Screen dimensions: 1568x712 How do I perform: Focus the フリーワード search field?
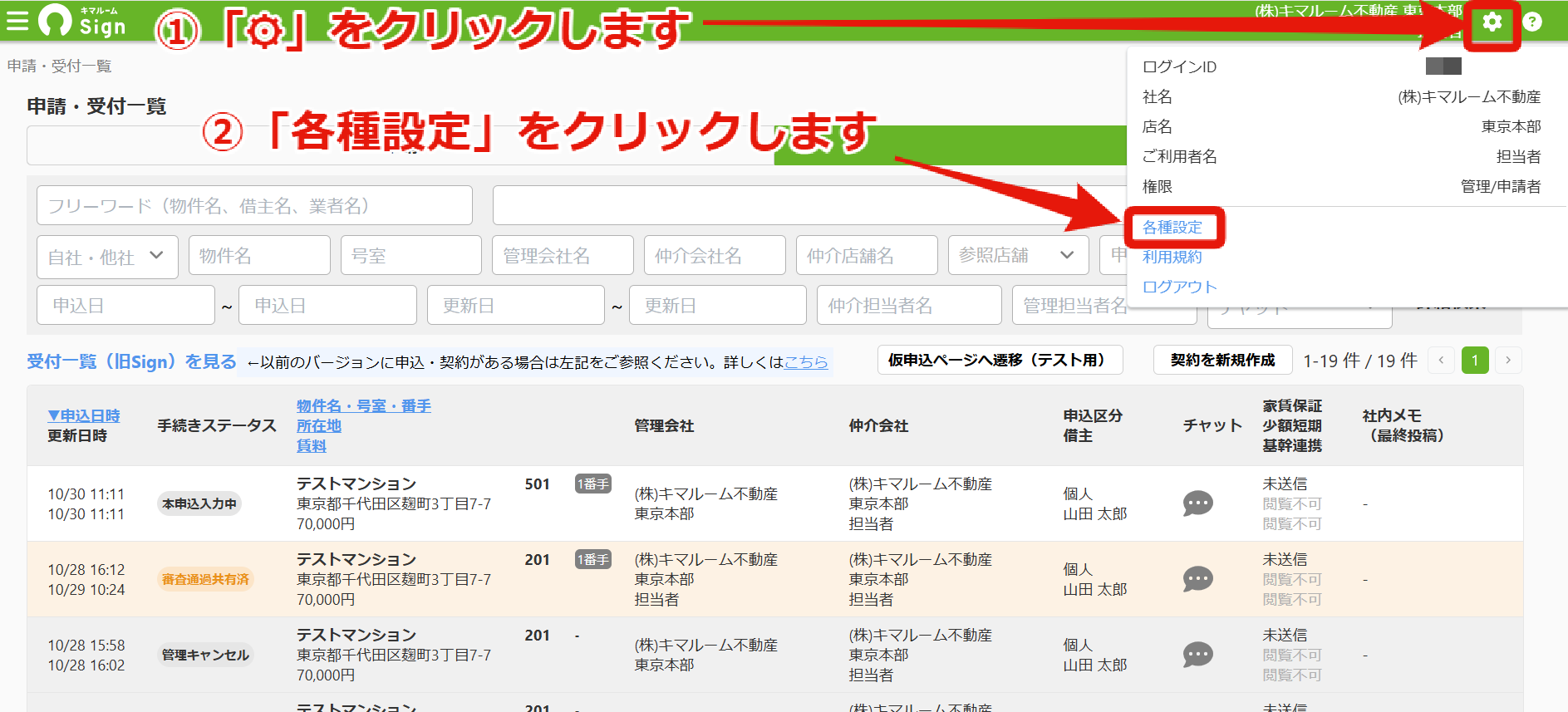(x=254, y=205)
